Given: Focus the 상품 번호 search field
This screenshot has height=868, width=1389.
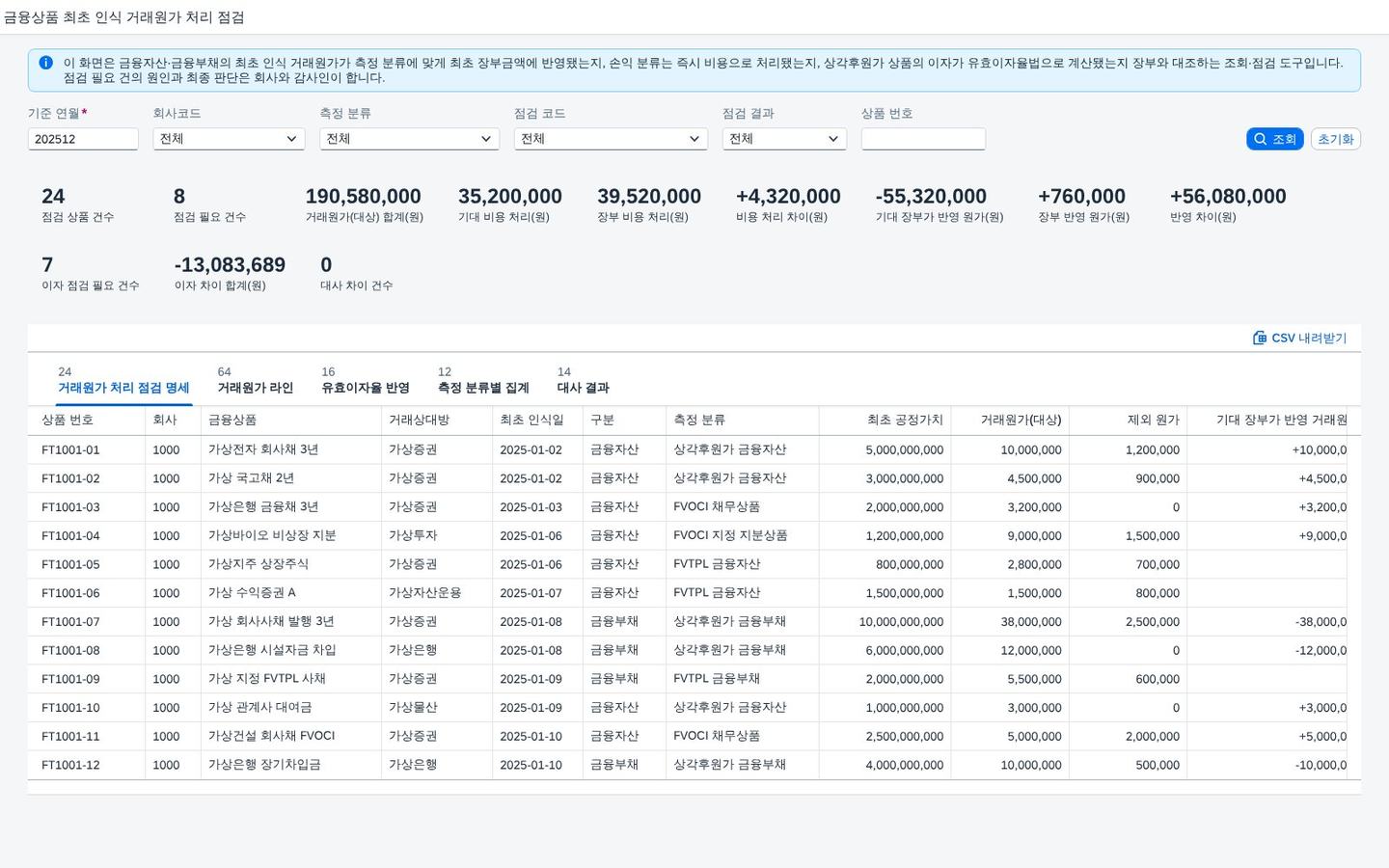Looking at the screenshot, I should pyautogui.click(x=923, y=139).
